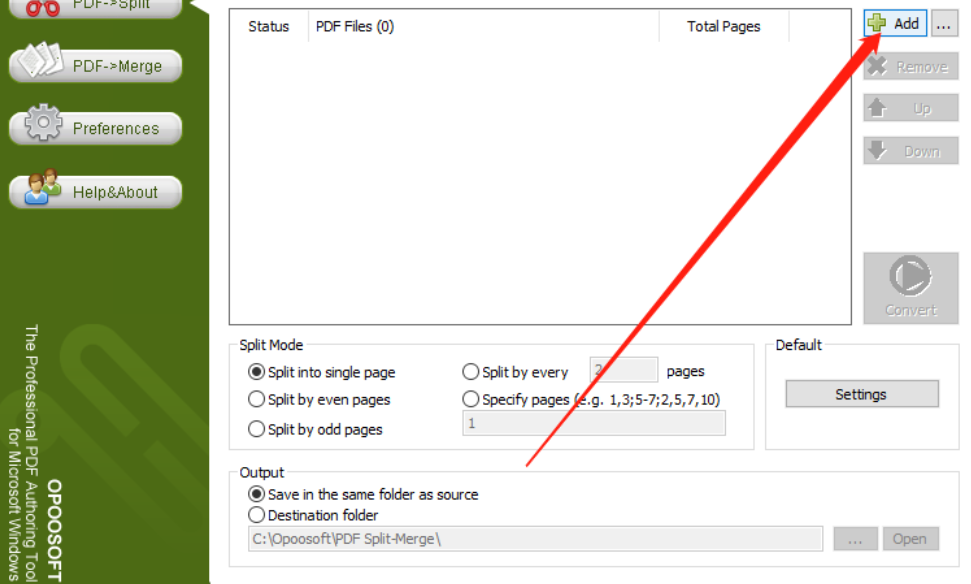The image size is (971, 584).
Task: Click the Status column header
Action: point(269,26)
